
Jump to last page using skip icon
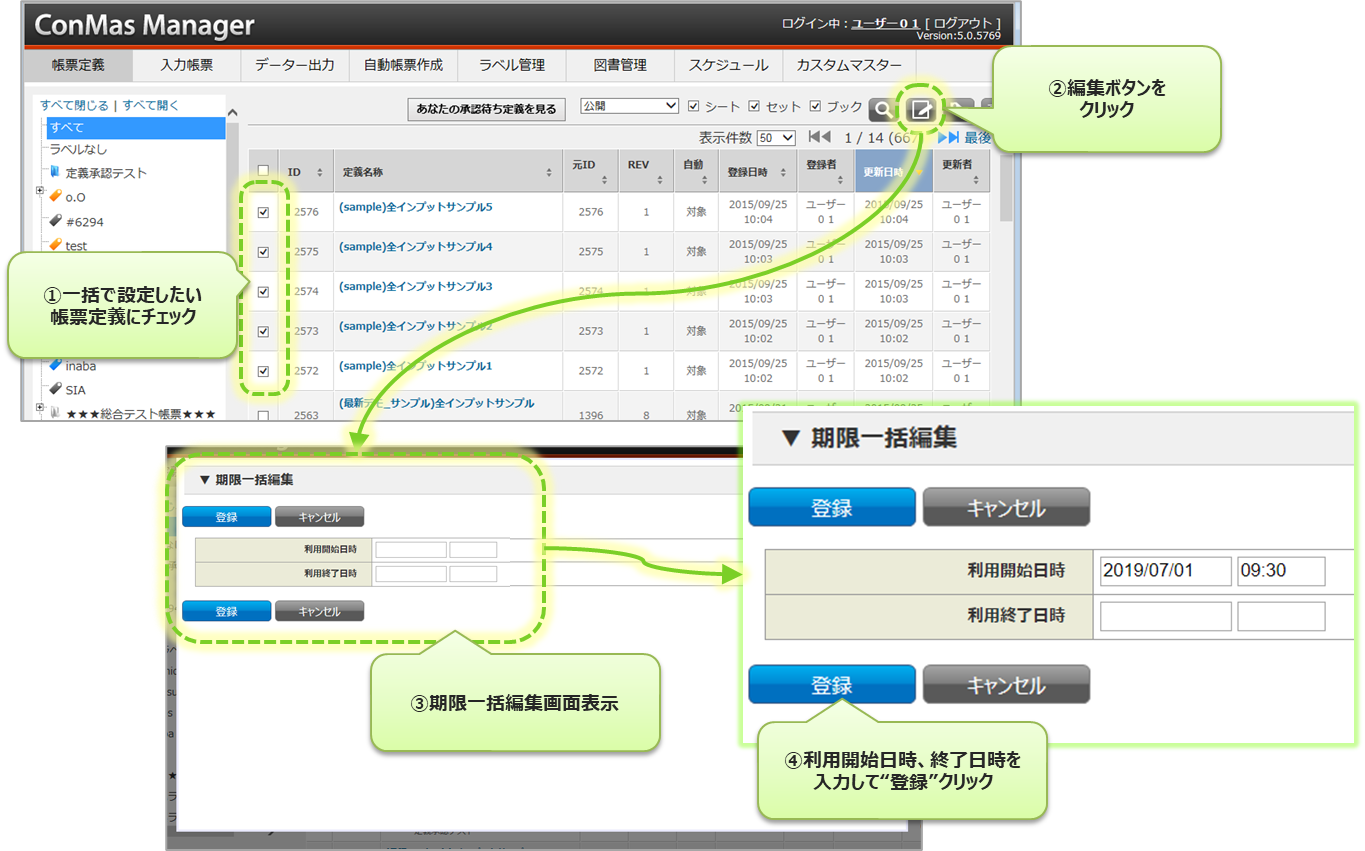point(948,137)
